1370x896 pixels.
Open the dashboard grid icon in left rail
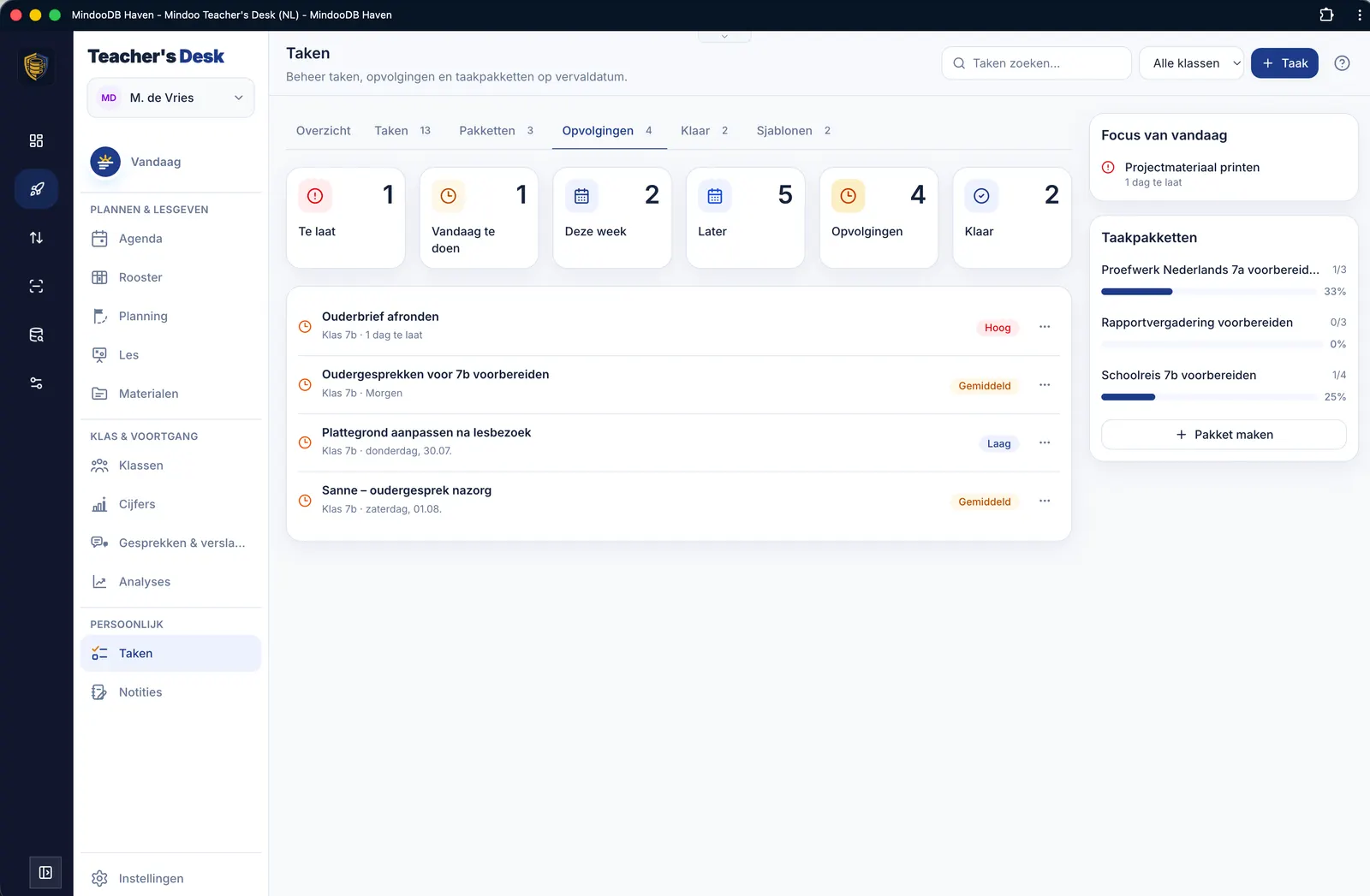[x=36, y=140]
